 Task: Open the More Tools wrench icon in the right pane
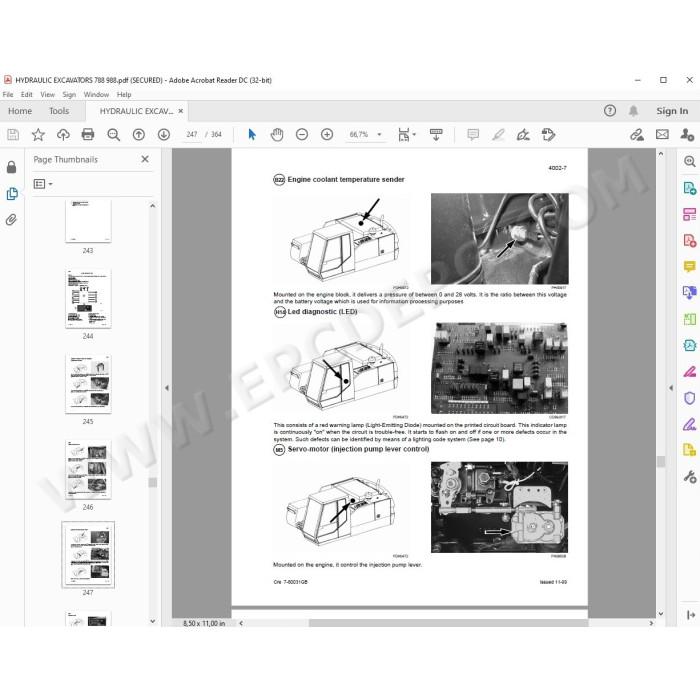(690, 477)
